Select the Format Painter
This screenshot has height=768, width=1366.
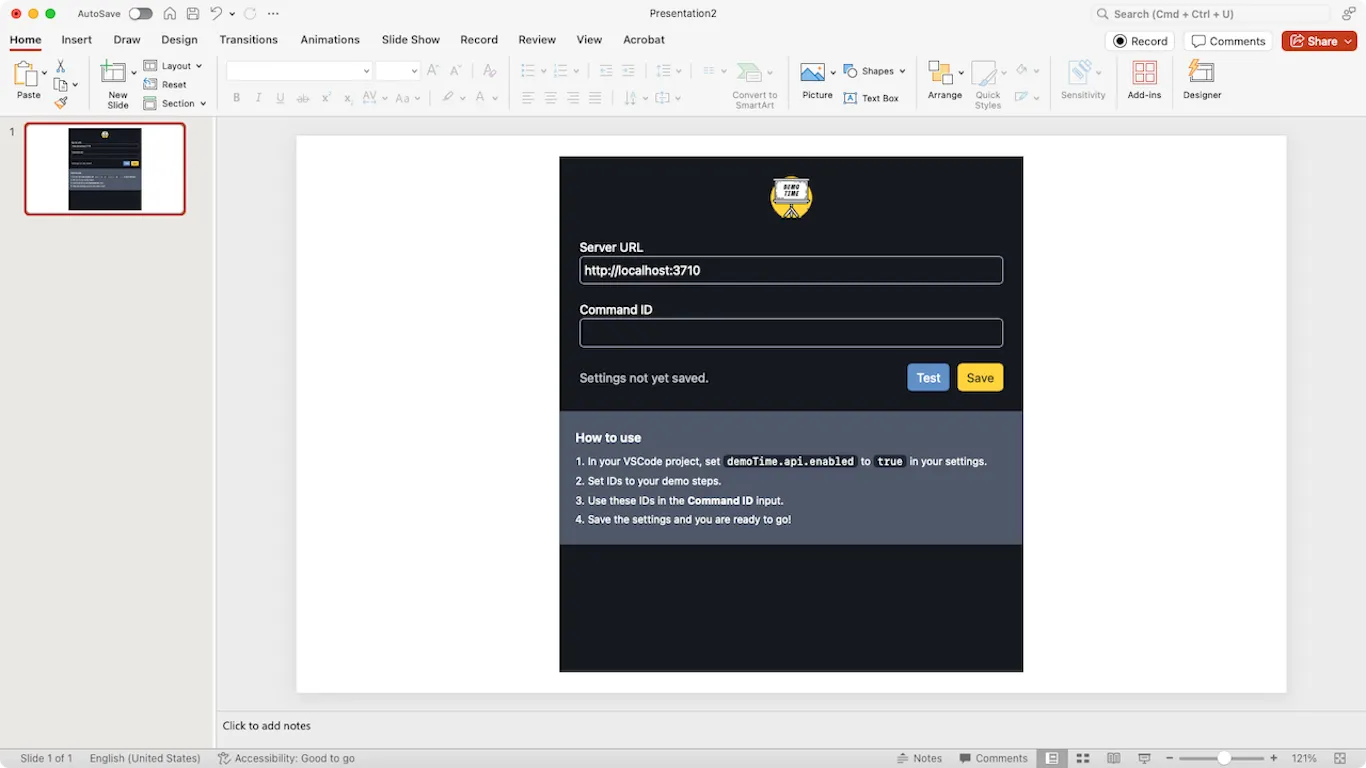pyautogui.click(x=60, y=102)
